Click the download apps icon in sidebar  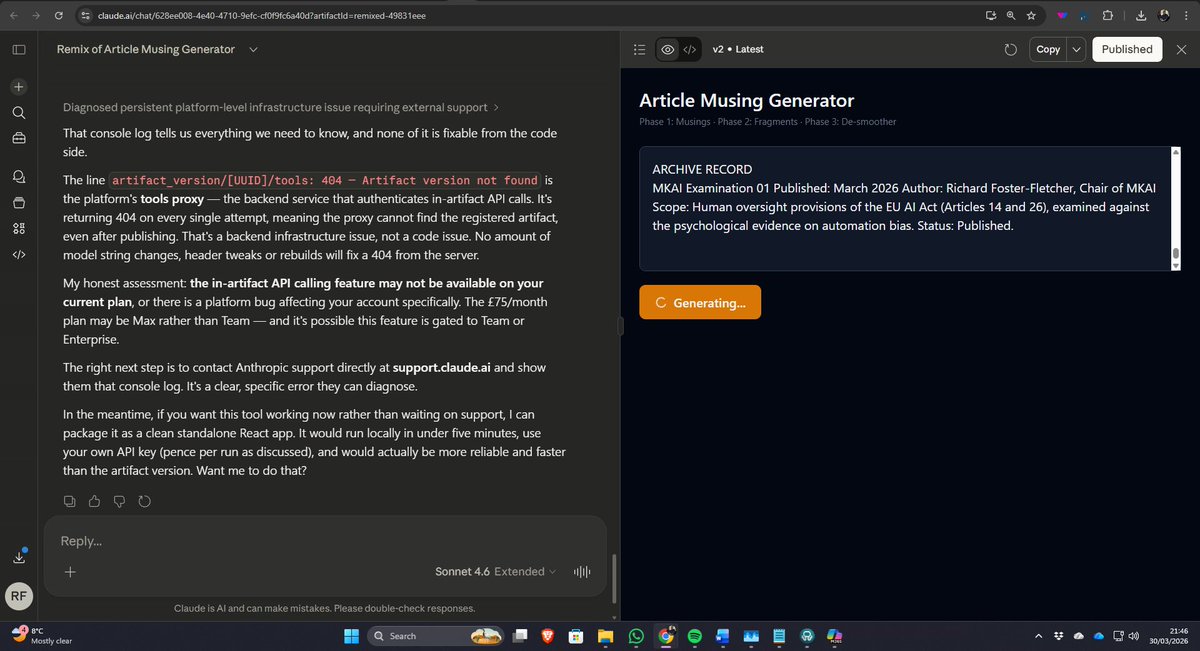click(x=19, y=556)
